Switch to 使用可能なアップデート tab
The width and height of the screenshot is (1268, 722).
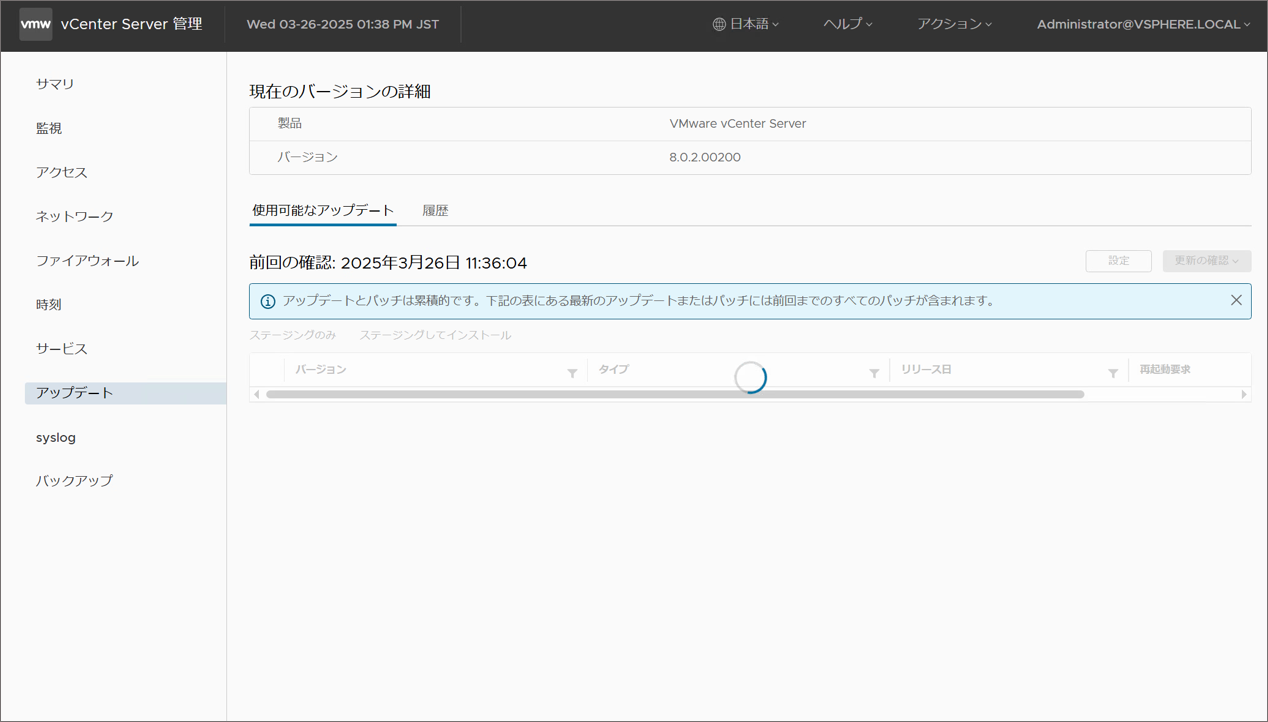tap(323, 210)
